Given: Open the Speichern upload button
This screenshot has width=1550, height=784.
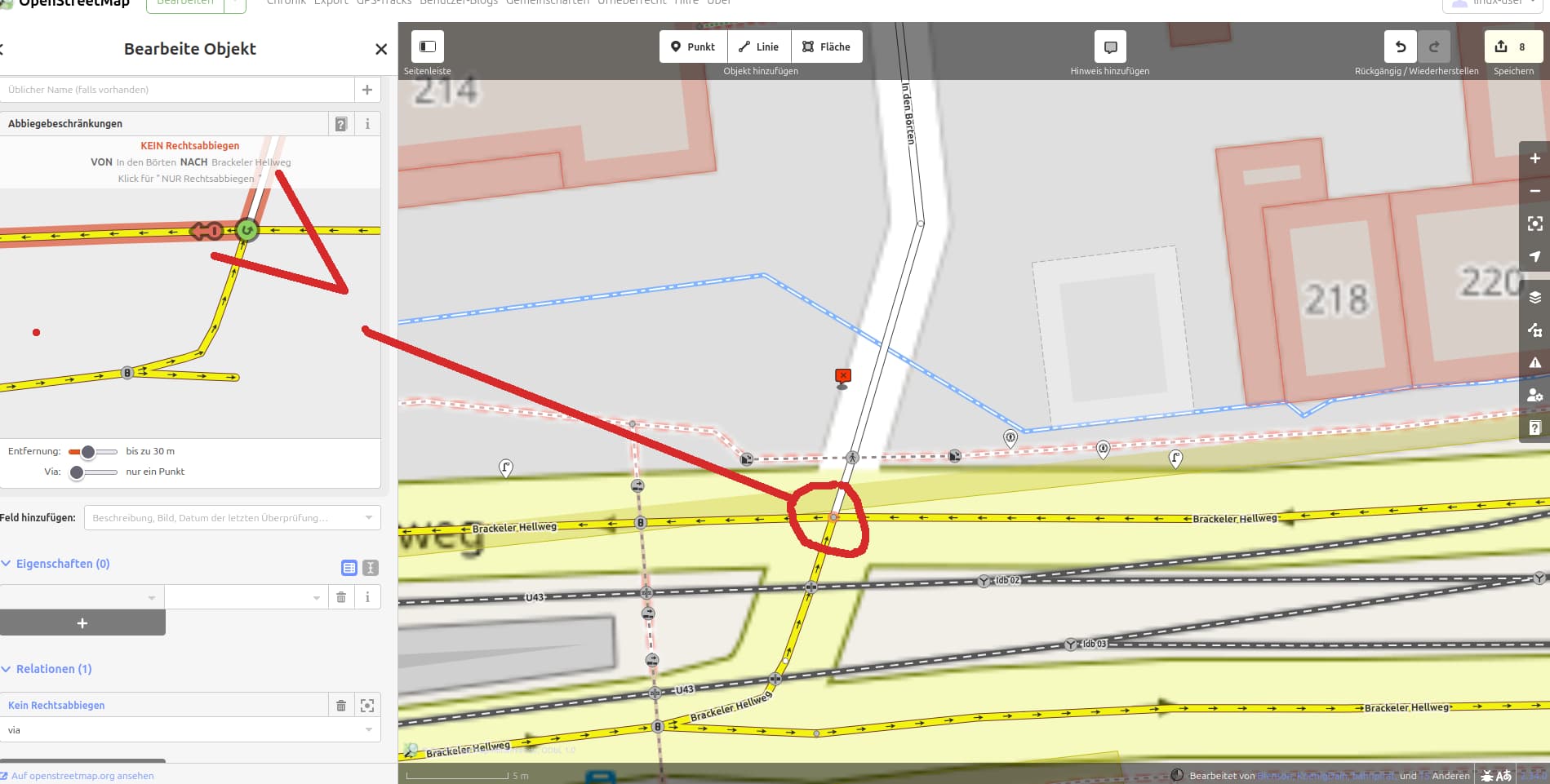Looking at the screenshot, I should click(x=1513, y=47).
